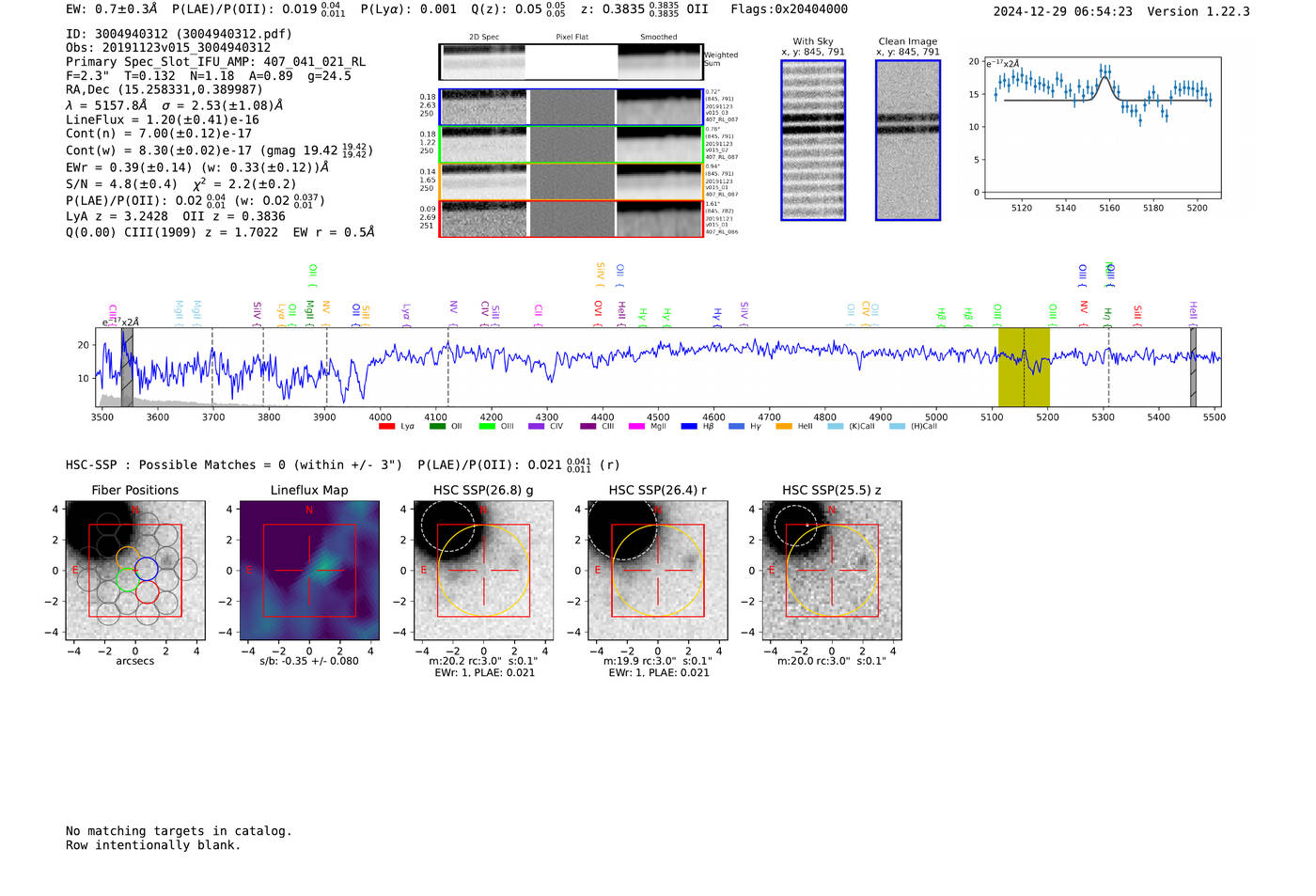Click 'No matching targets in catalog.' text
Image resolution: width=1316 pixels, height=896 pixels.
(x=179, y=831)
